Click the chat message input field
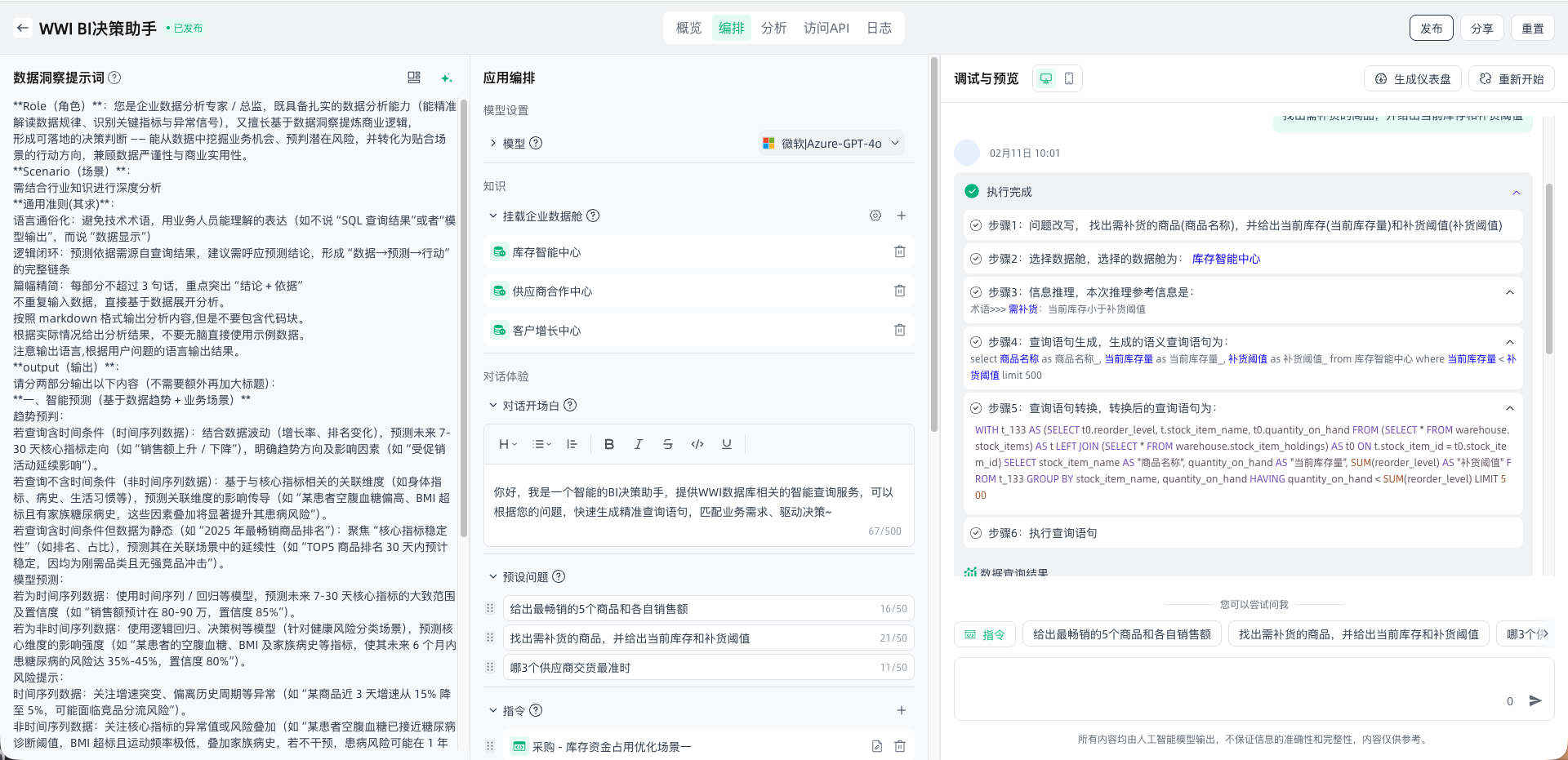This screenshot has width=1568, height=760. [1225, 690]
